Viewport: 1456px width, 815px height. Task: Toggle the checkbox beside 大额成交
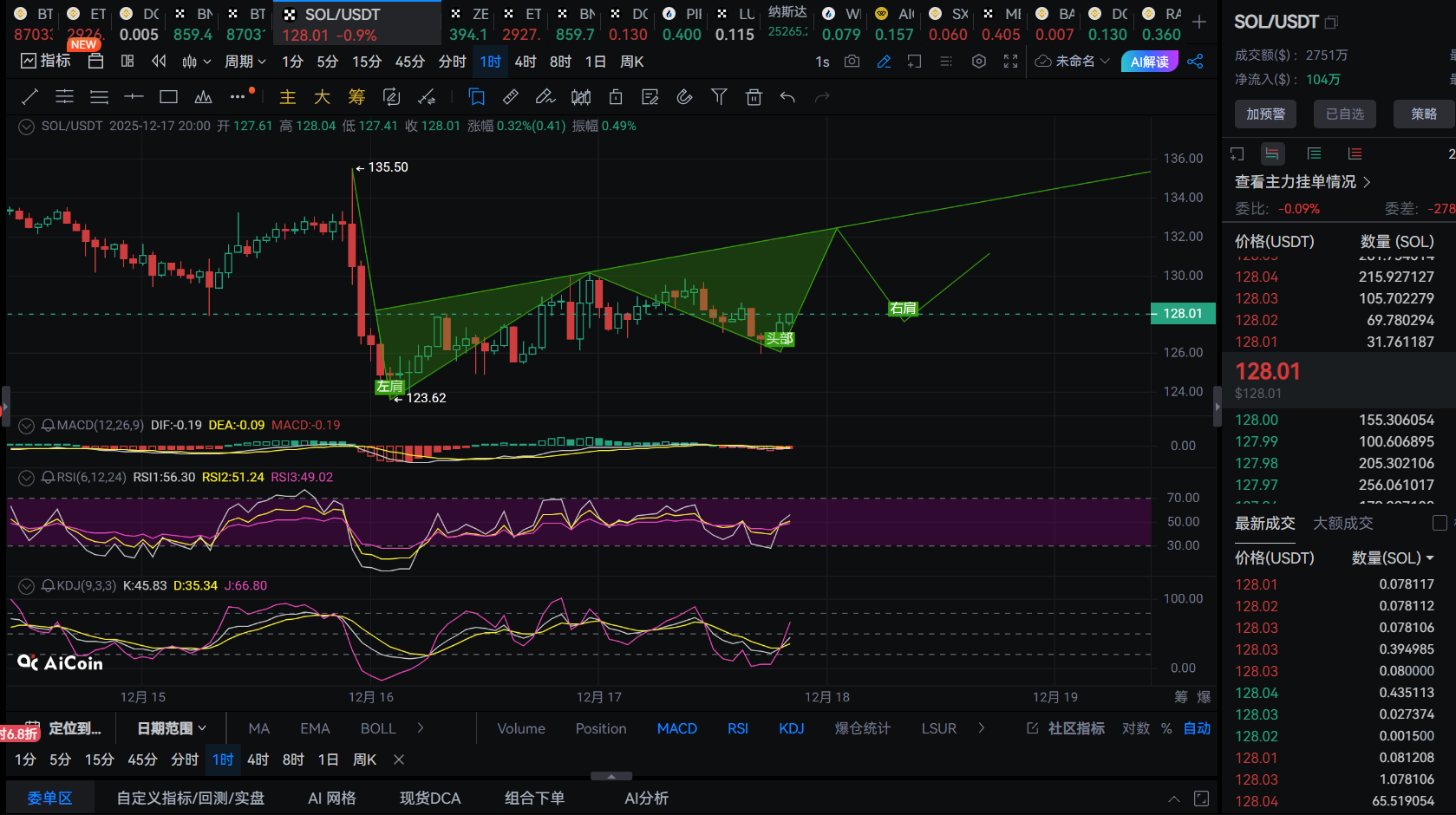pos(1440,523)
